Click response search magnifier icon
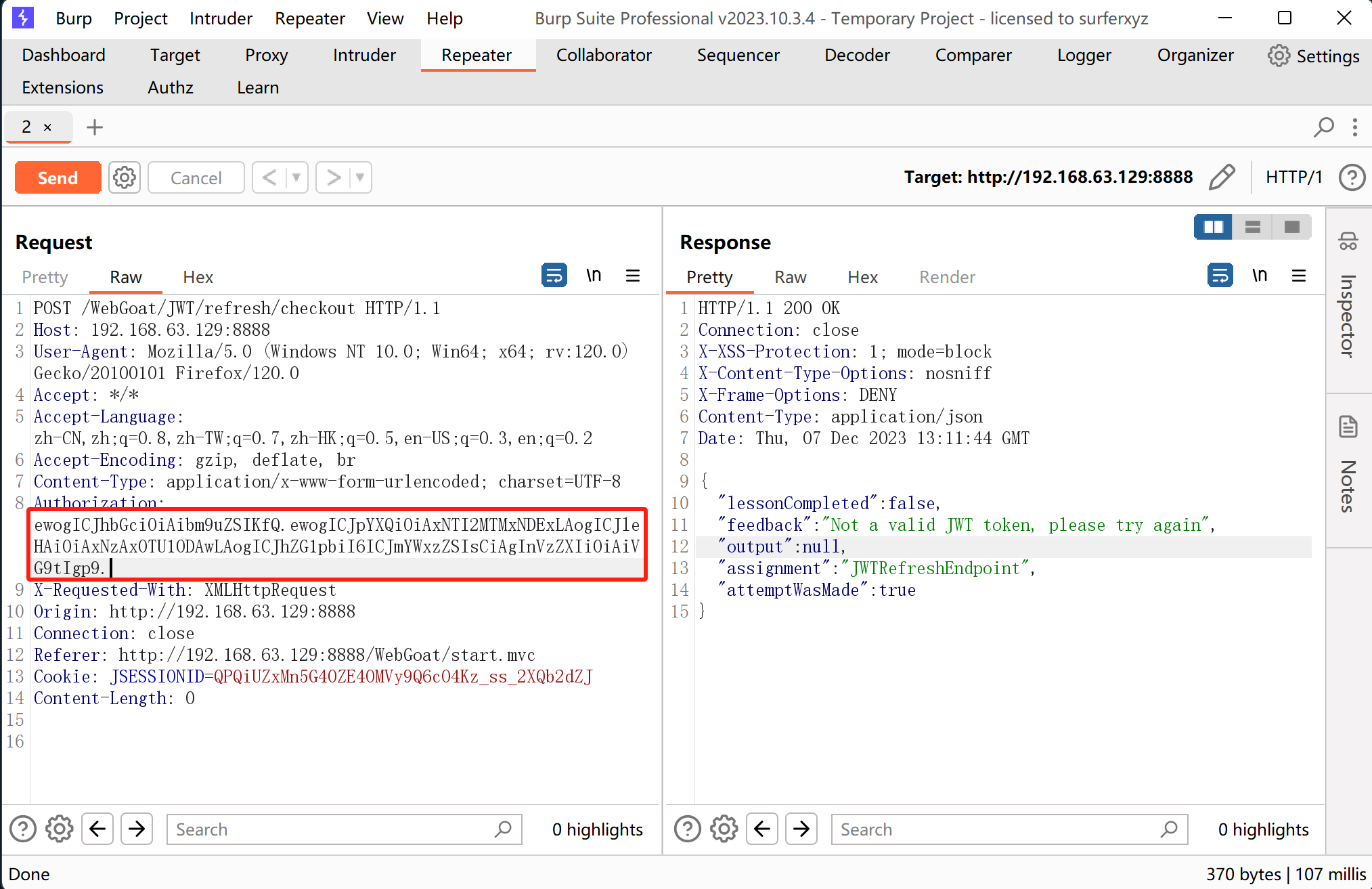Viewport: 1372px width, 889px height. (x=1169, y=829)
